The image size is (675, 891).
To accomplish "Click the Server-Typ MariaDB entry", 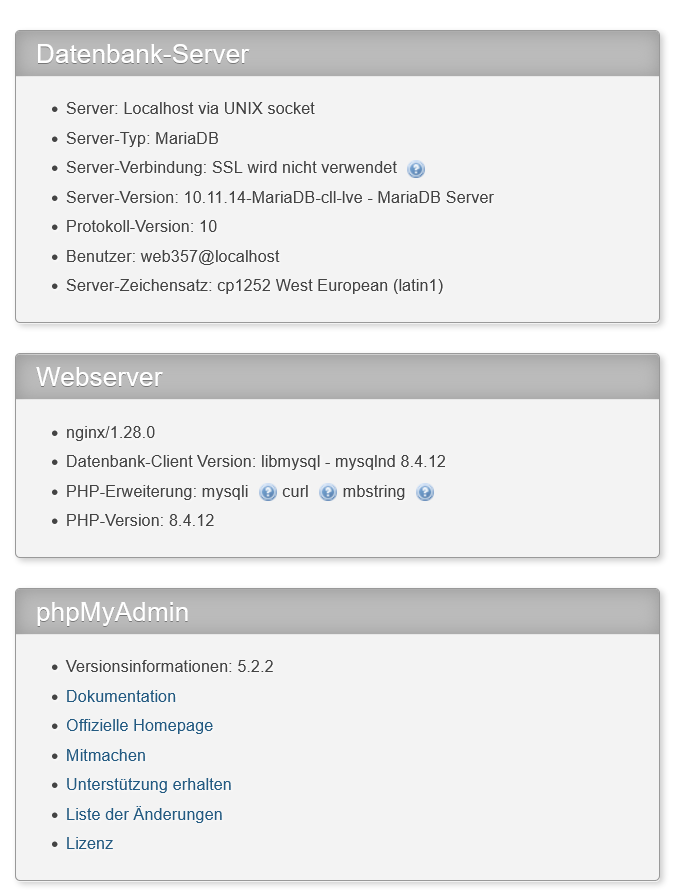I will [x=142, y=139].
